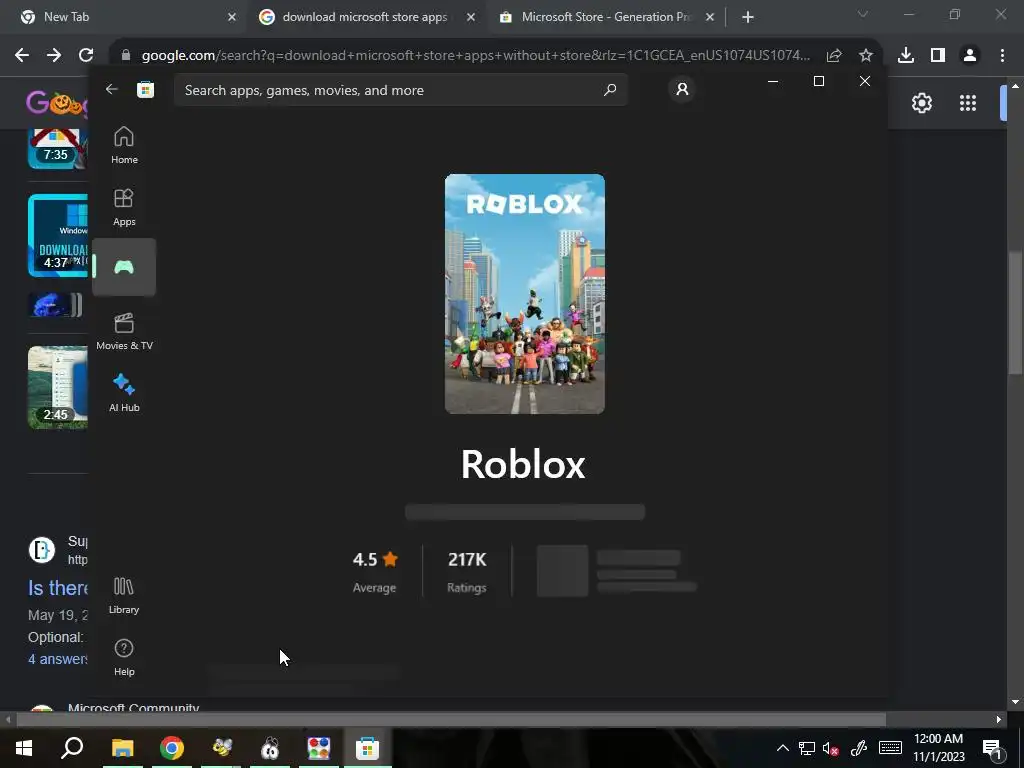Open Chrome three-dot menu

(x=1002, y=56)
